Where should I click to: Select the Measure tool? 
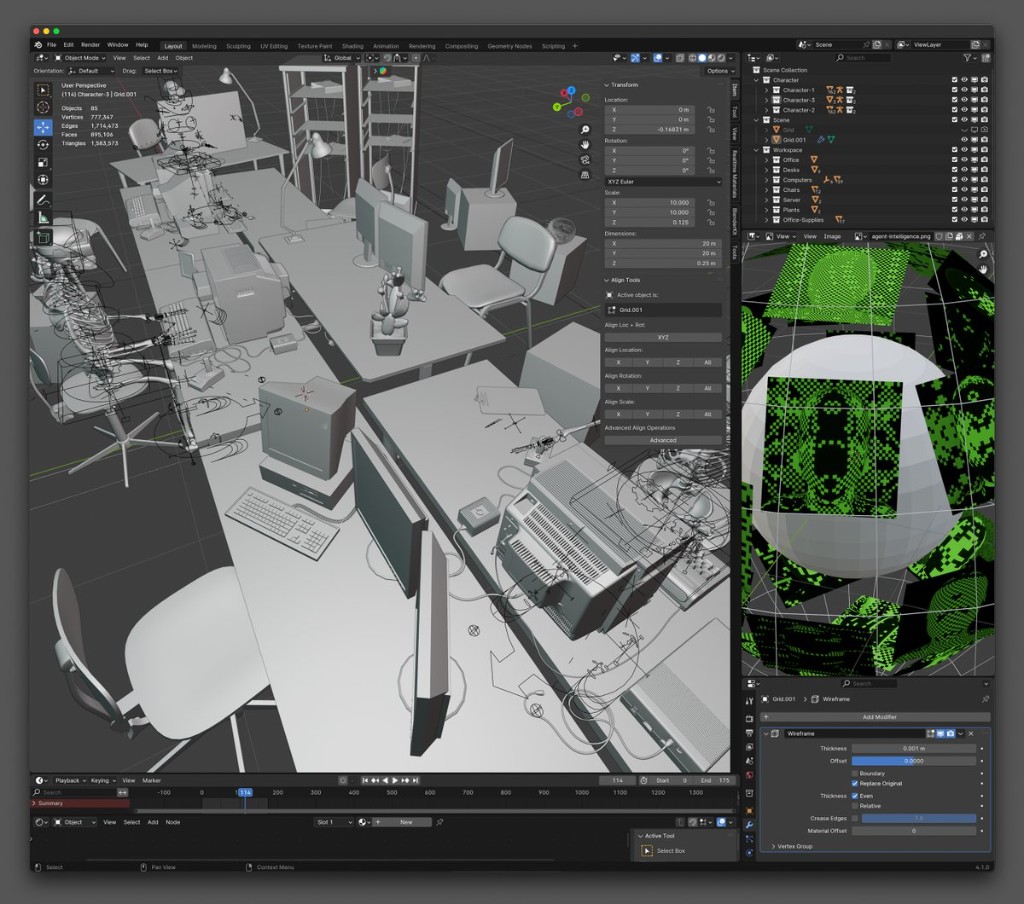43,218
